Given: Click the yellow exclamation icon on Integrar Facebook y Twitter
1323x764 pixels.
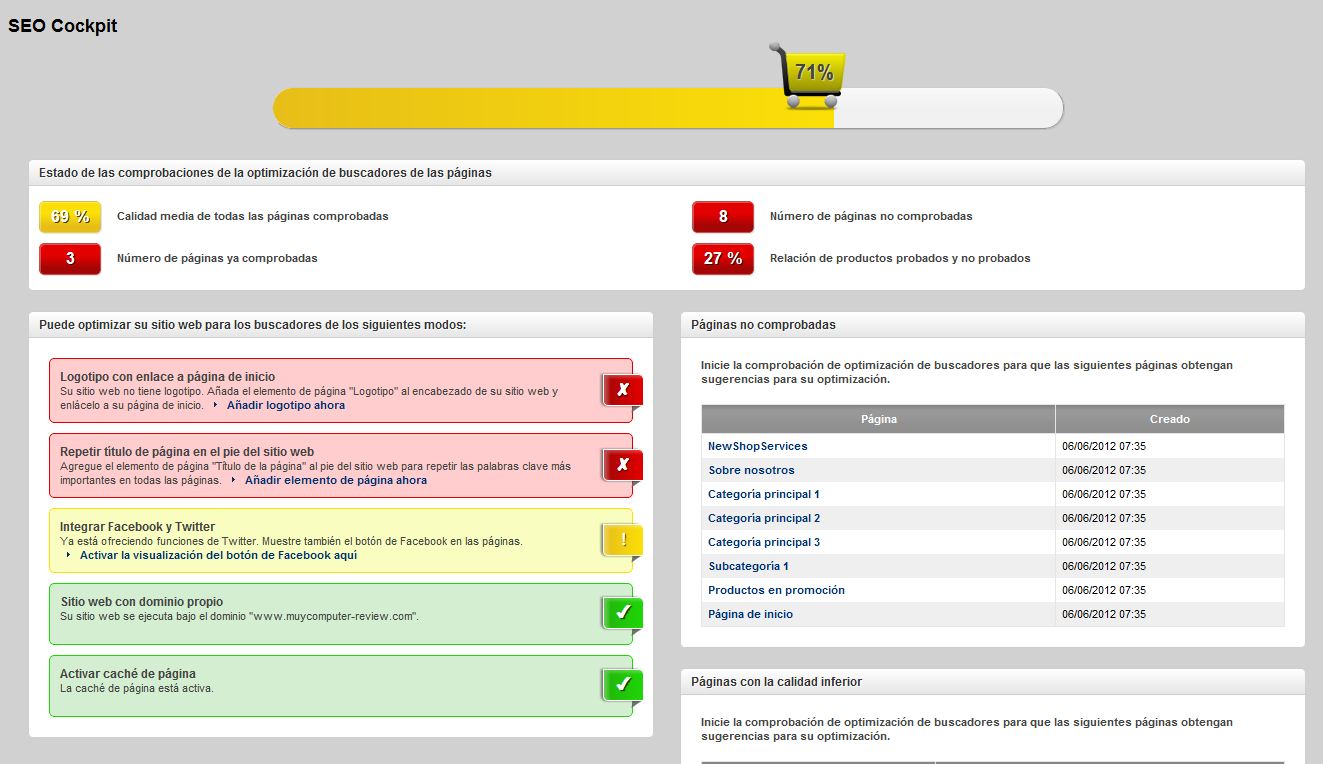Looking at the screenshot, I should (x=621, y=538).
